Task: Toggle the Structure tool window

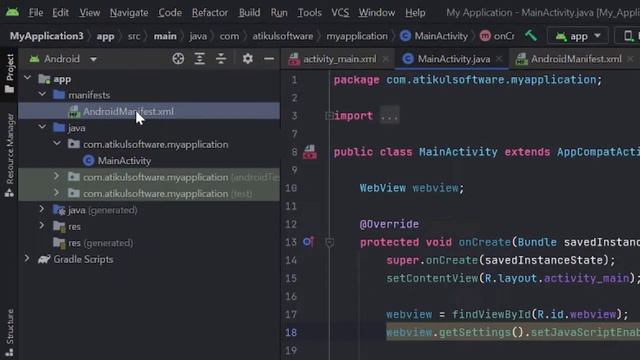Action: pyautogui.click(x=9, y=333)
